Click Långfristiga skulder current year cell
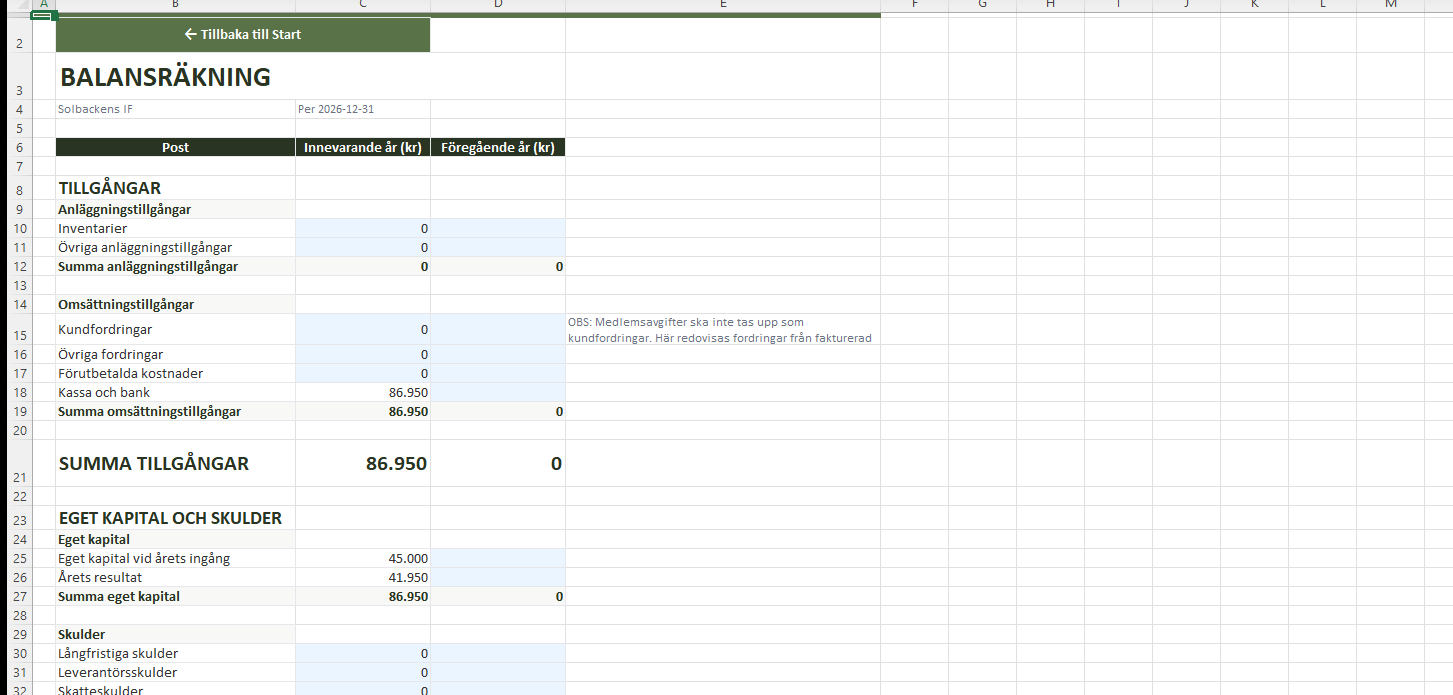 (362, 654)
